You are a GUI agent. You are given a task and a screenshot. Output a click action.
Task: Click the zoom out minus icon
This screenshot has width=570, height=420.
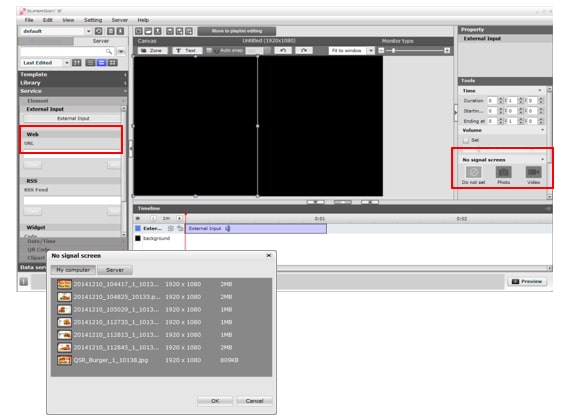381,51
